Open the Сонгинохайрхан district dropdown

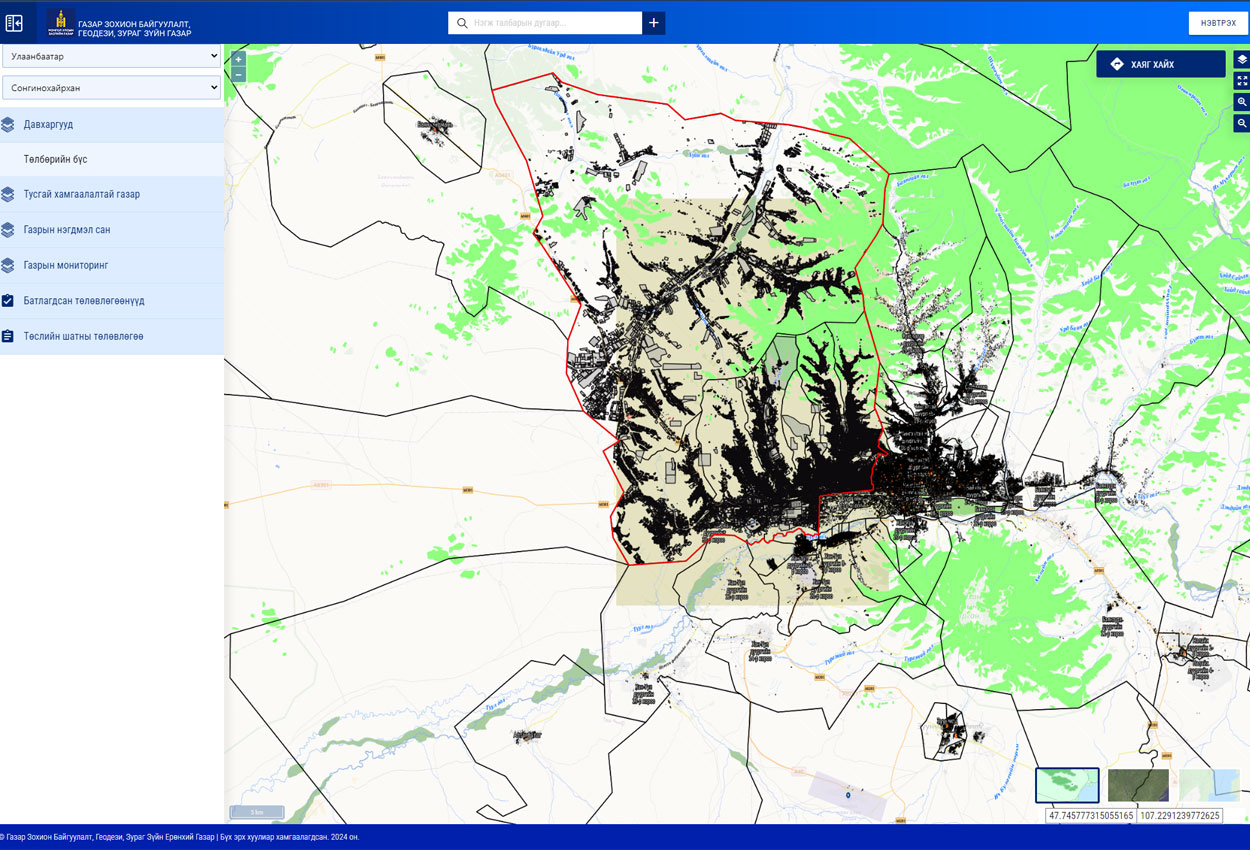(x=111, y=88)
